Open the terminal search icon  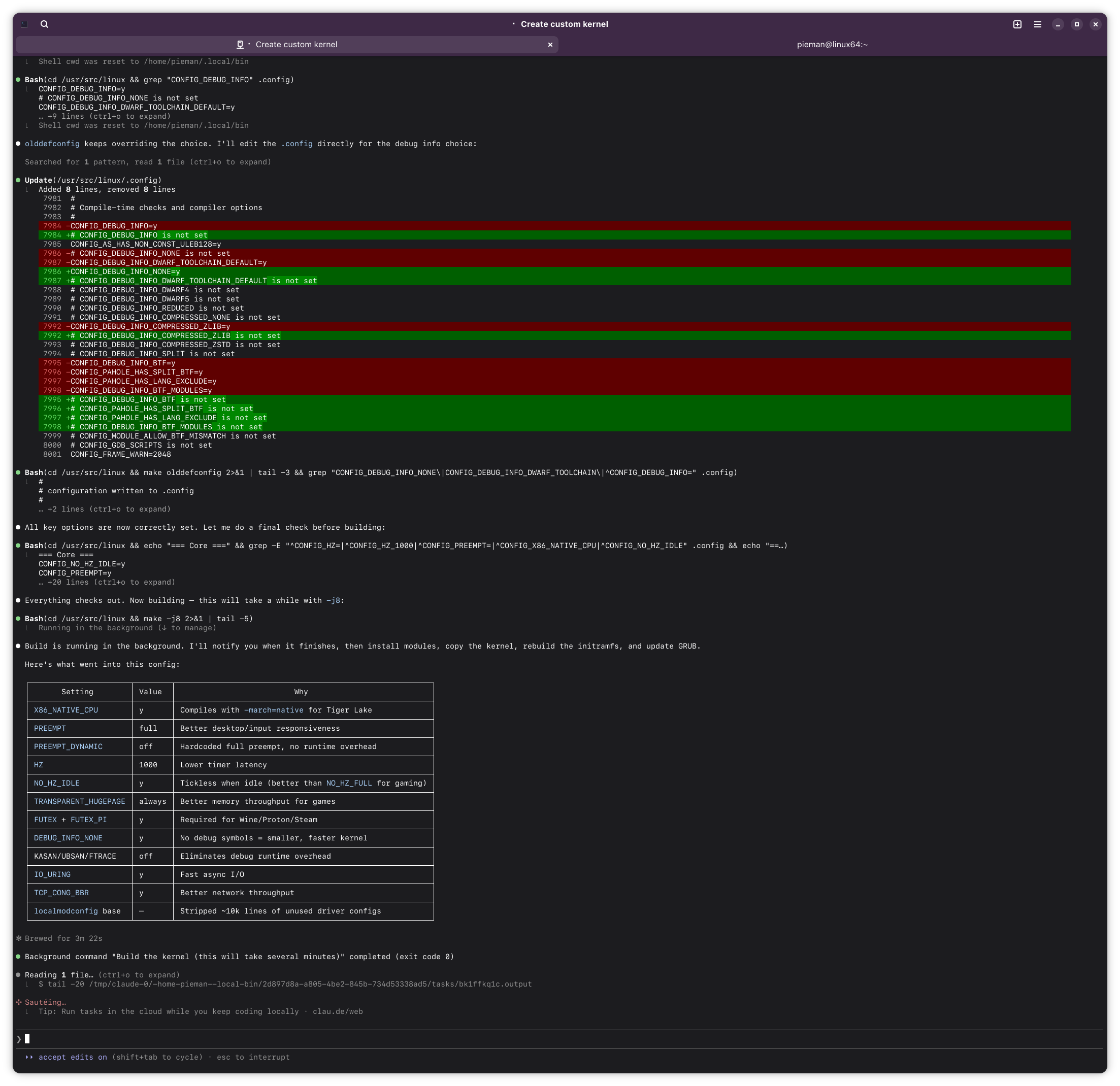point(45,24)
